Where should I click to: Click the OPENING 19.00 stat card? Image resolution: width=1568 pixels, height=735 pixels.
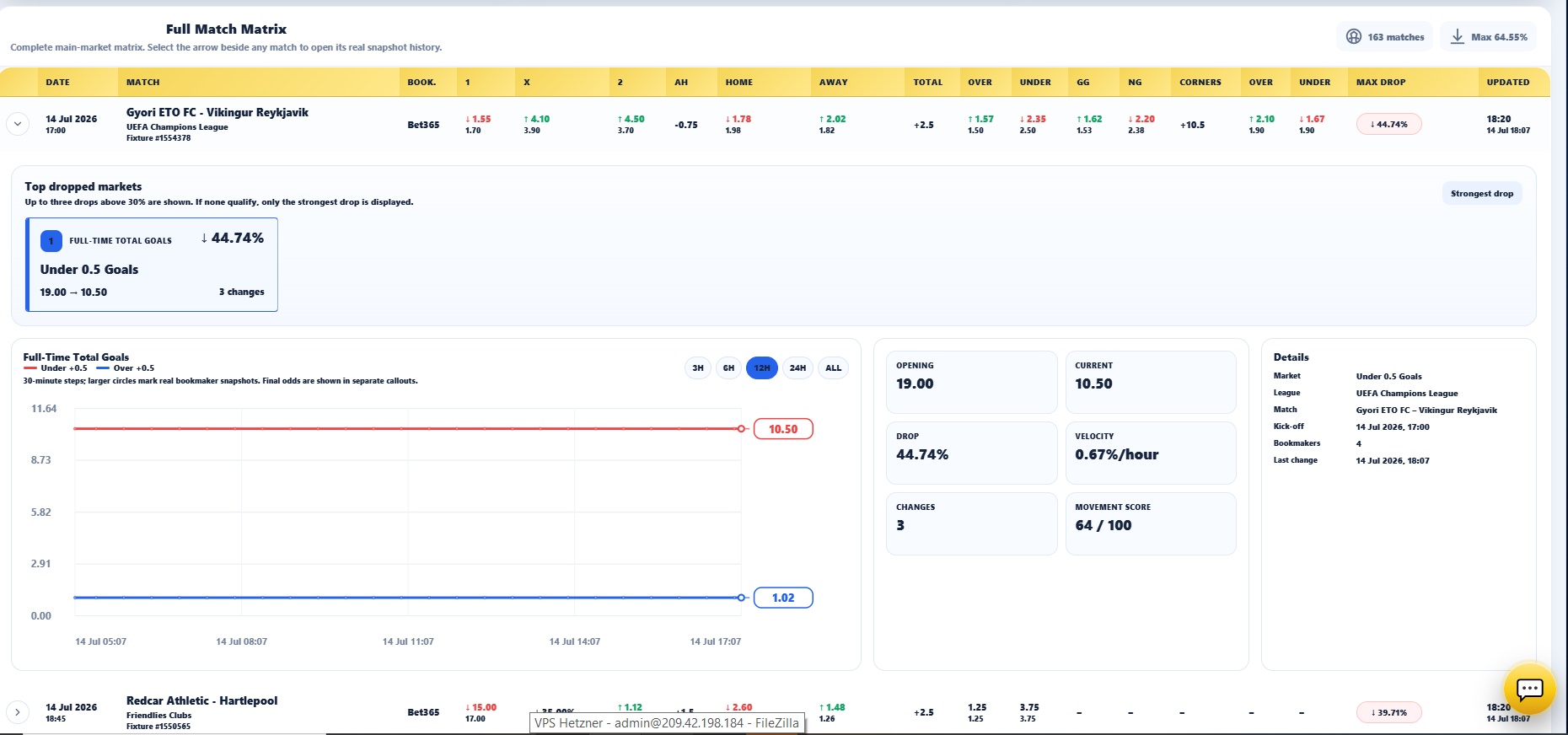click(971, 382)
